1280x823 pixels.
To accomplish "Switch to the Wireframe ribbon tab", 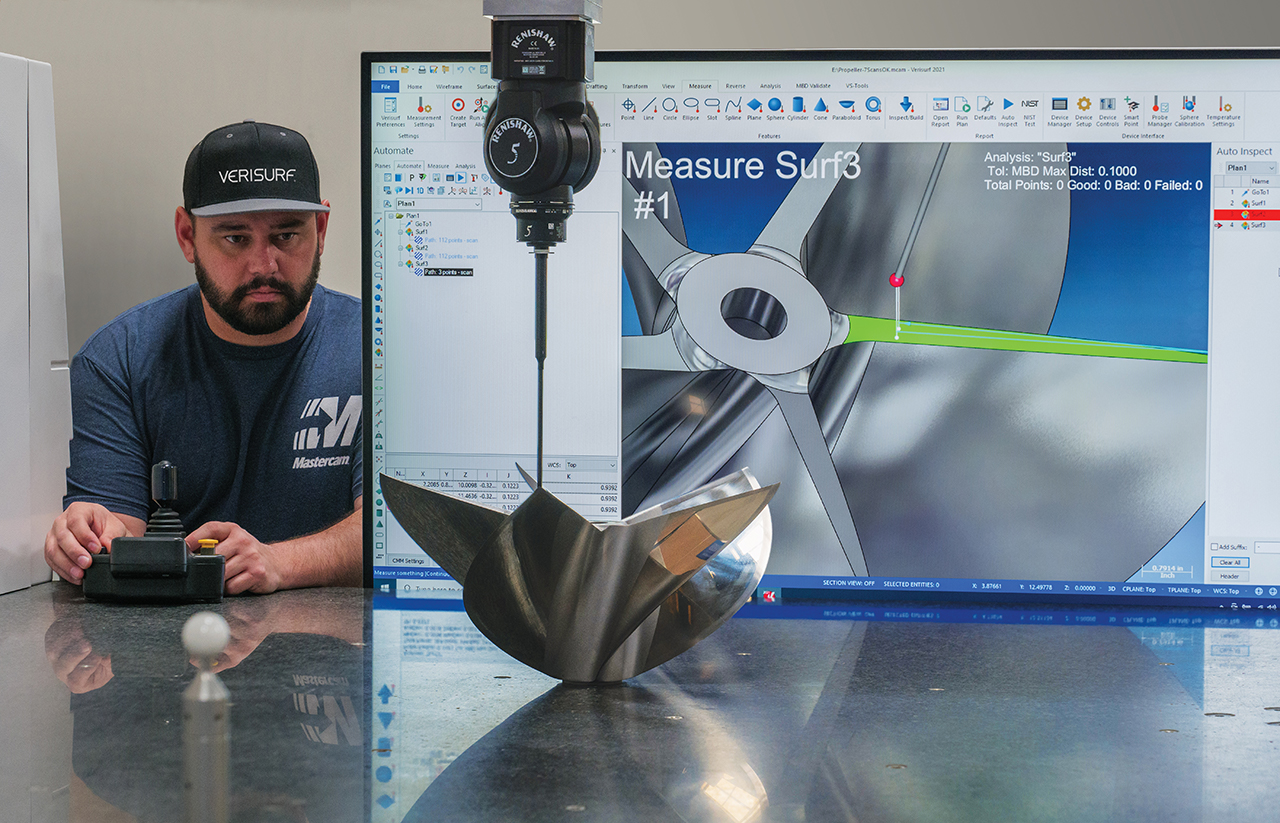I will point(449,86).
